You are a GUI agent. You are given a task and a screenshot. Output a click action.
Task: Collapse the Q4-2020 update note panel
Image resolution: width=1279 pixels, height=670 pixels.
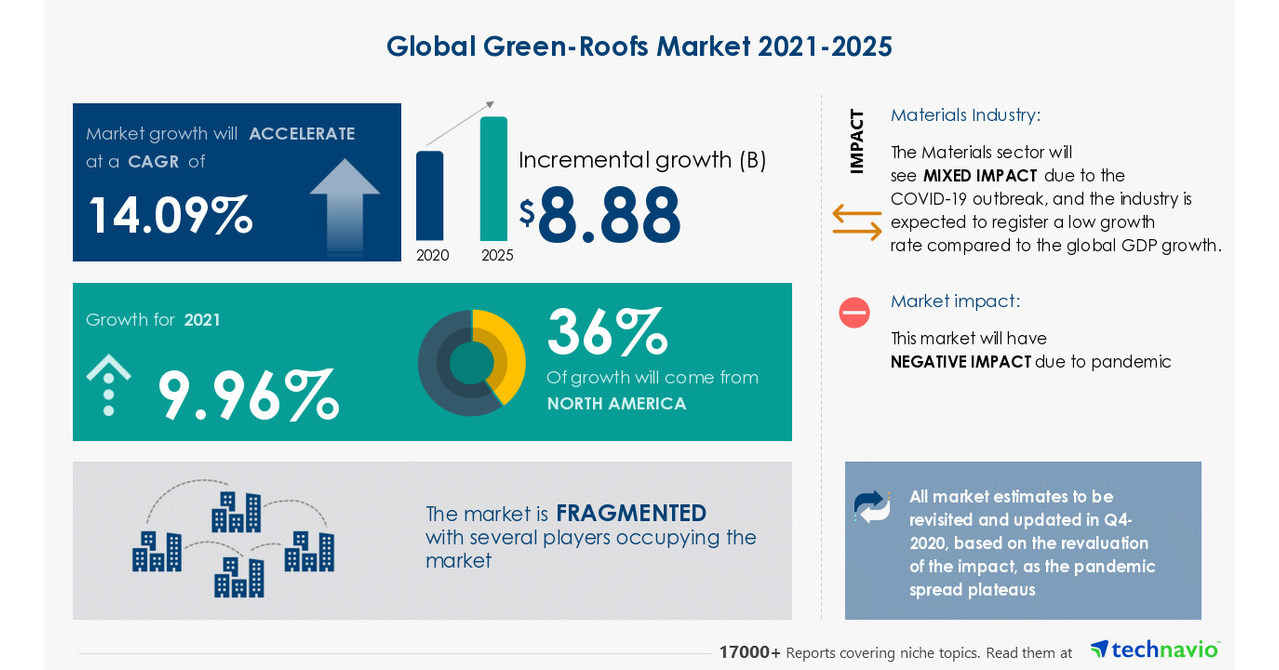(1022, 541)
